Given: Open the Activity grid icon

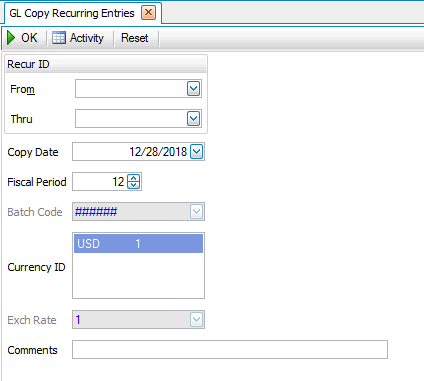Looking at the screenshot, I should point(59,38).
